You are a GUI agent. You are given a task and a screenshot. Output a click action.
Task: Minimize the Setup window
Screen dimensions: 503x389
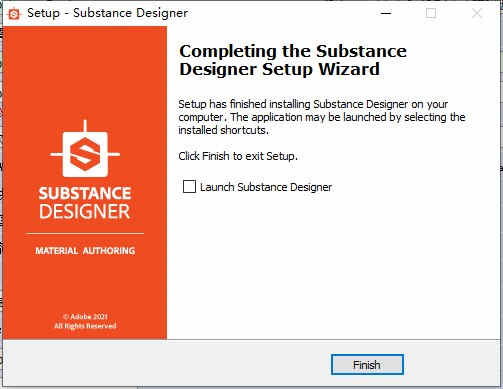(386, 13)
